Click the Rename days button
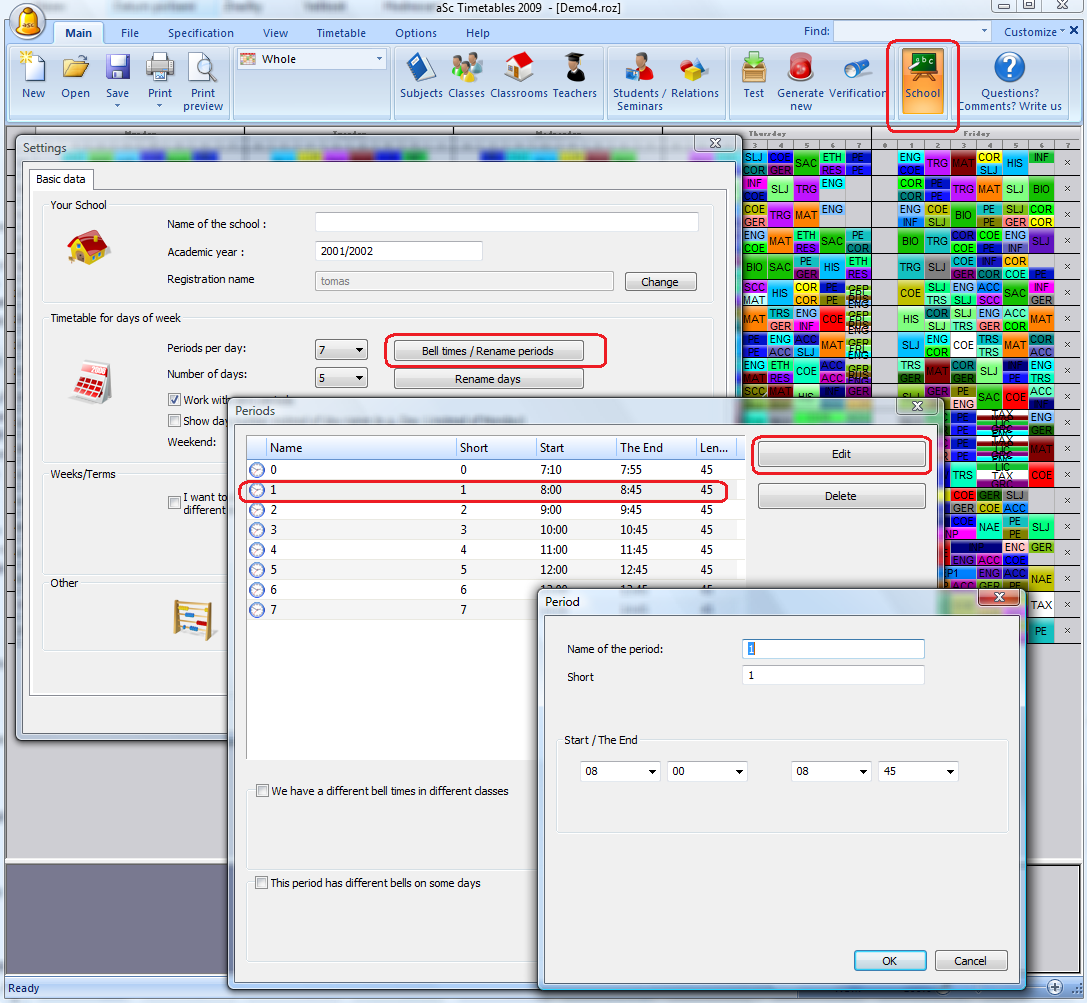Viewport: 1087px width, 1003px height. pyautogui.click(x=488, y=379)
